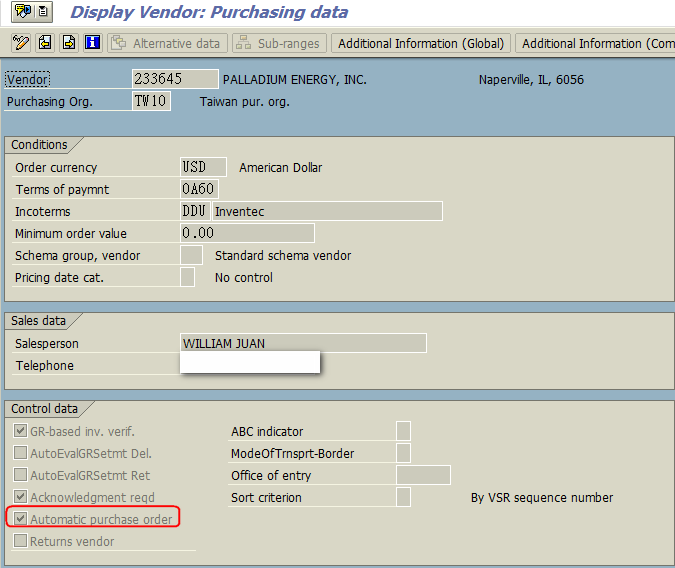This screenshot has width=675, height=568.
Task: Click the Alternative data button
Action: 167,43
